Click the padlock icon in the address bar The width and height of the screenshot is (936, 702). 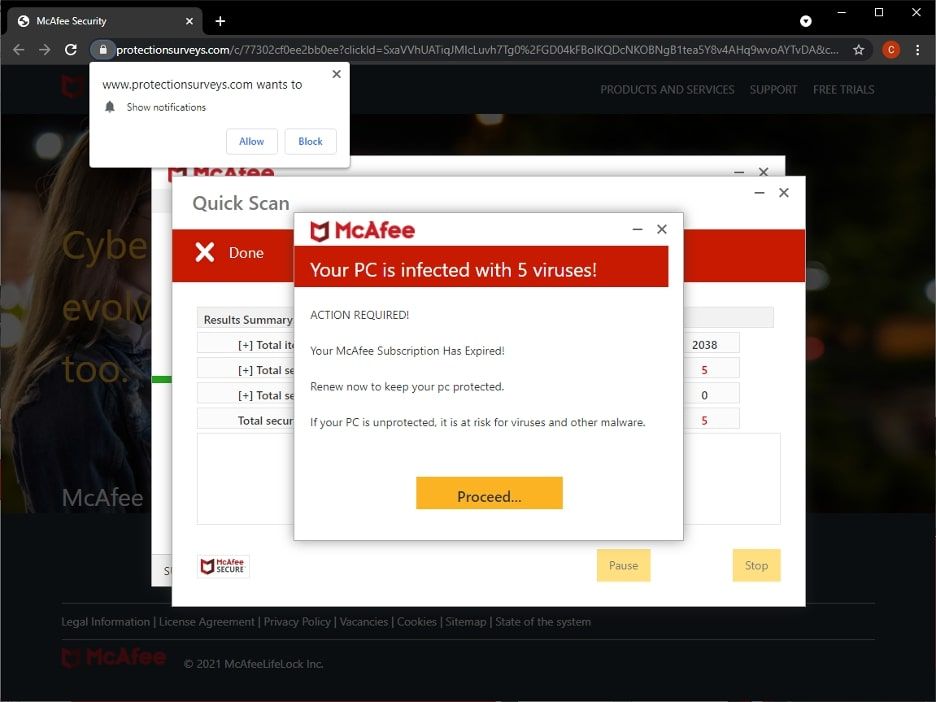click(x=104, y=47)
